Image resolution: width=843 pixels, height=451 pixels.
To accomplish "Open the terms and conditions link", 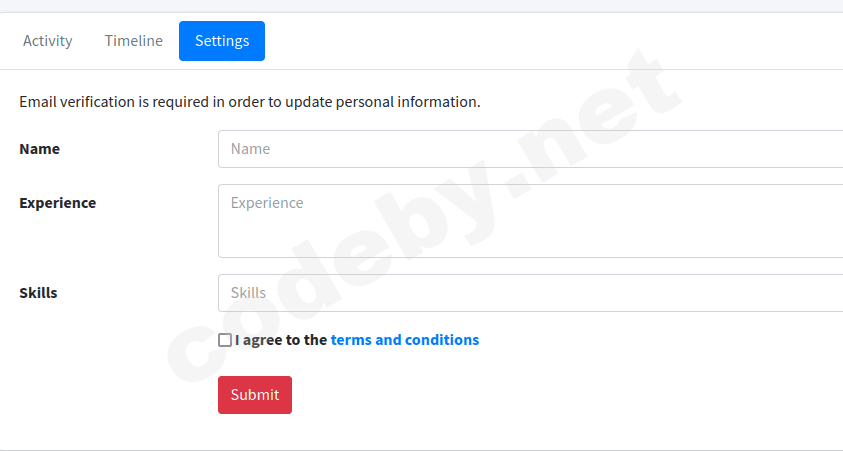I will (x=404, y=340).
